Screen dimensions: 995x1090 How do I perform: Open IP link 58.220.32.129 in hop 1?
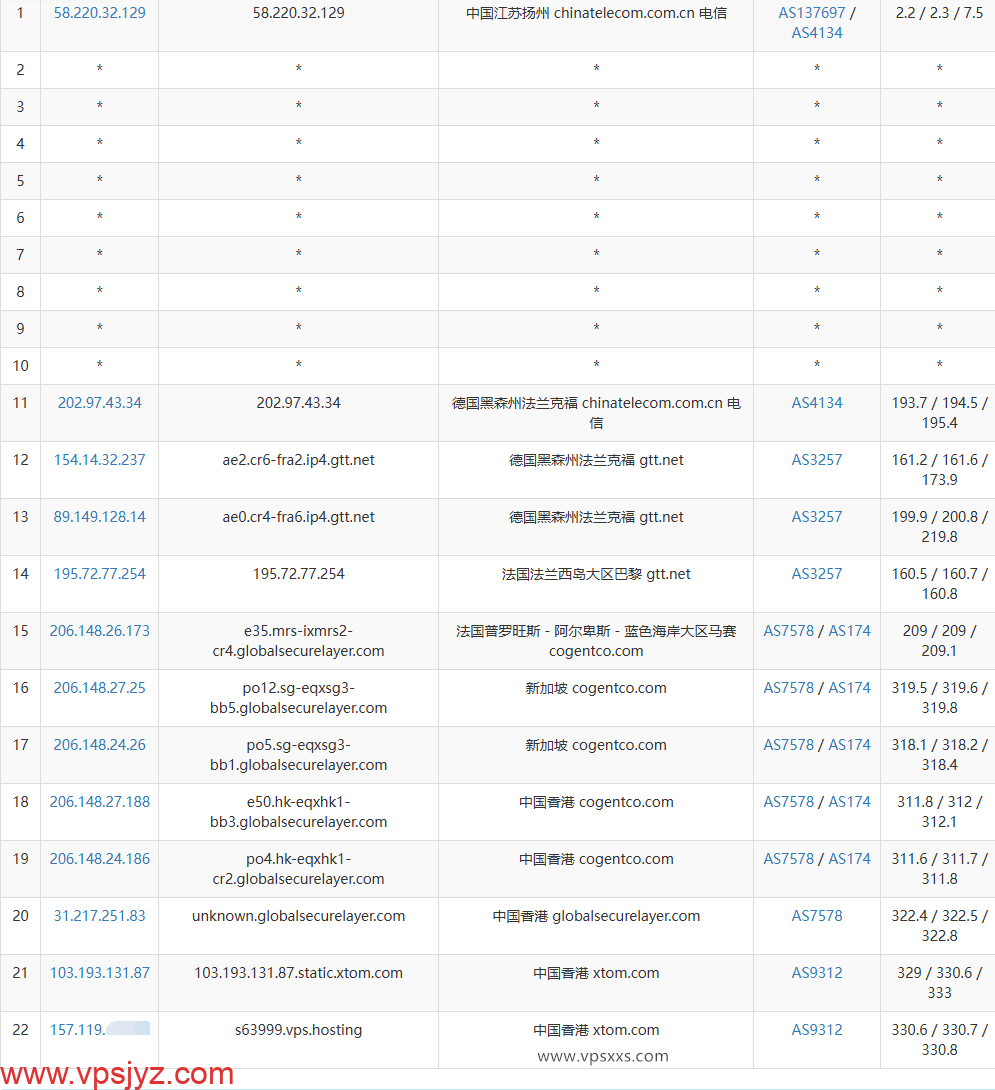click(99, 13)
